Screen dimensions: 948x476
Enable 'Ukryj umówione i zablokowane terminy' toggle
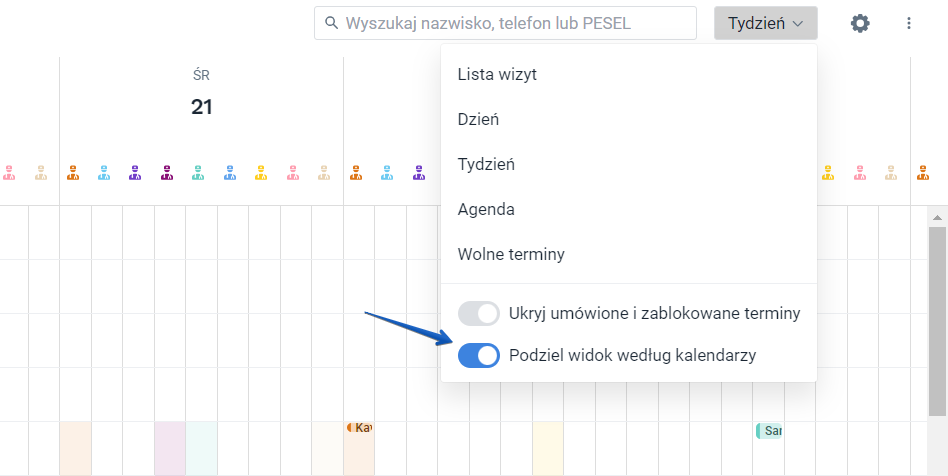(x=478, y=314)
